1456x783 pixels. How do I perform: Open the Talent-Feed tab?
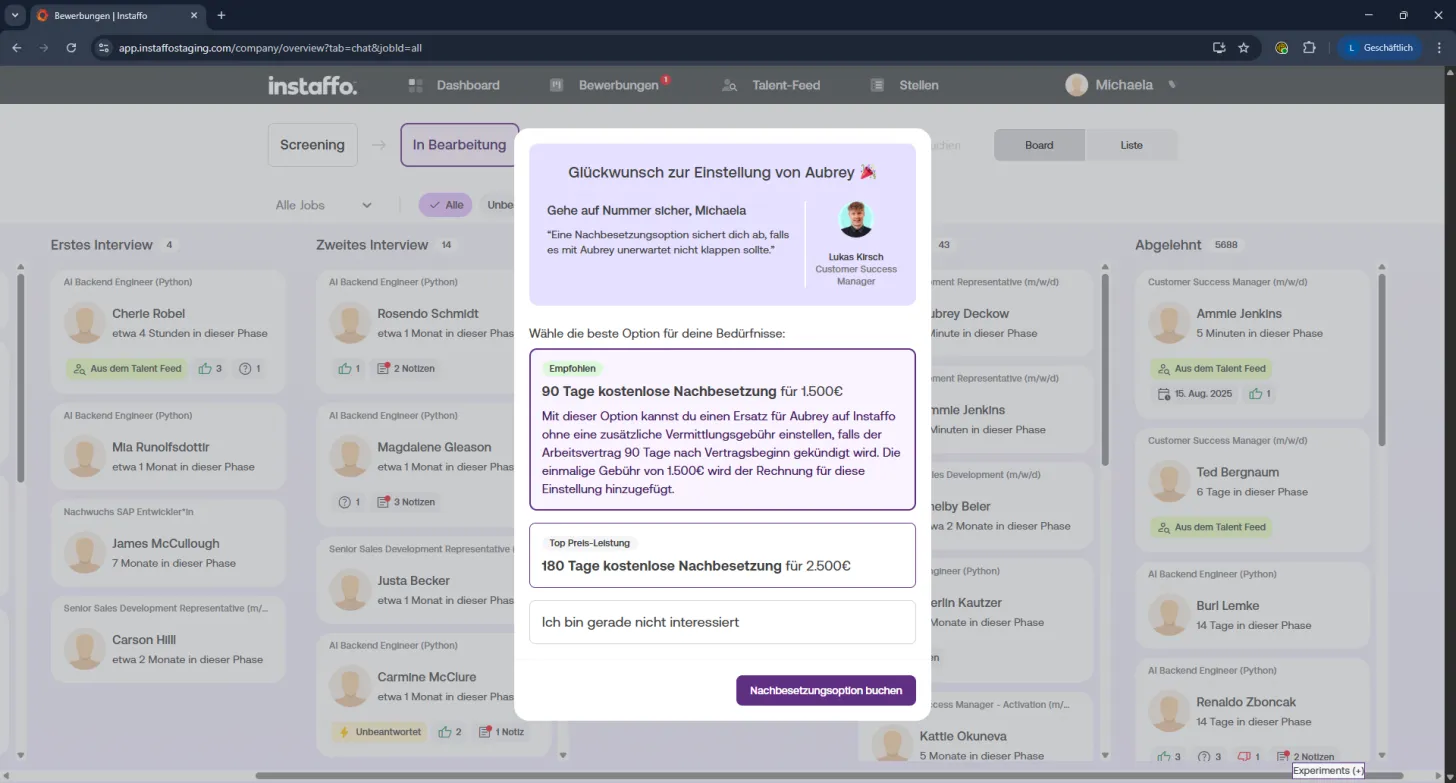[771, 85]
